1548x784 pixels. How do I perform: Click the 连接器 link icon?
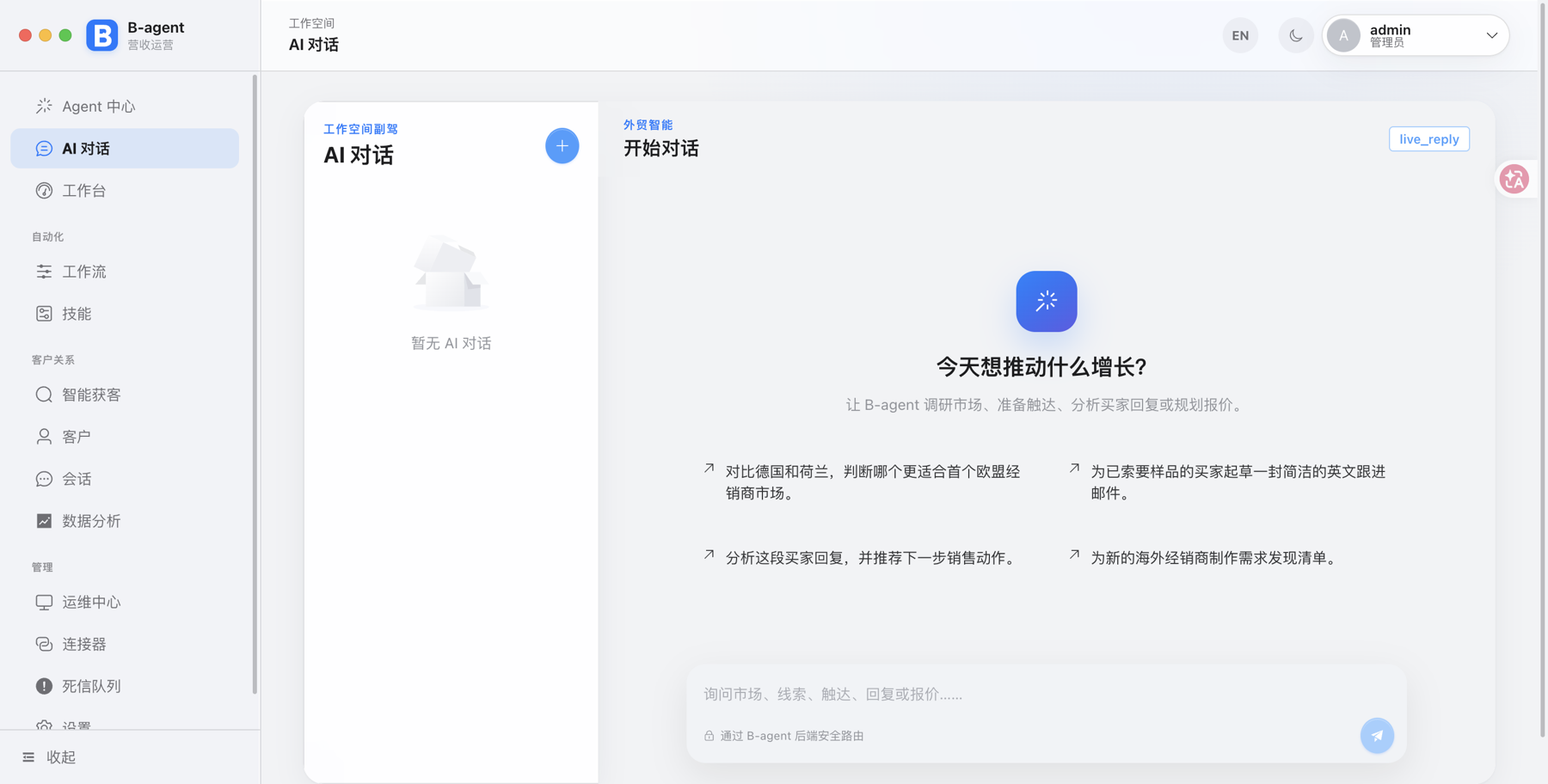coord(44,644)
